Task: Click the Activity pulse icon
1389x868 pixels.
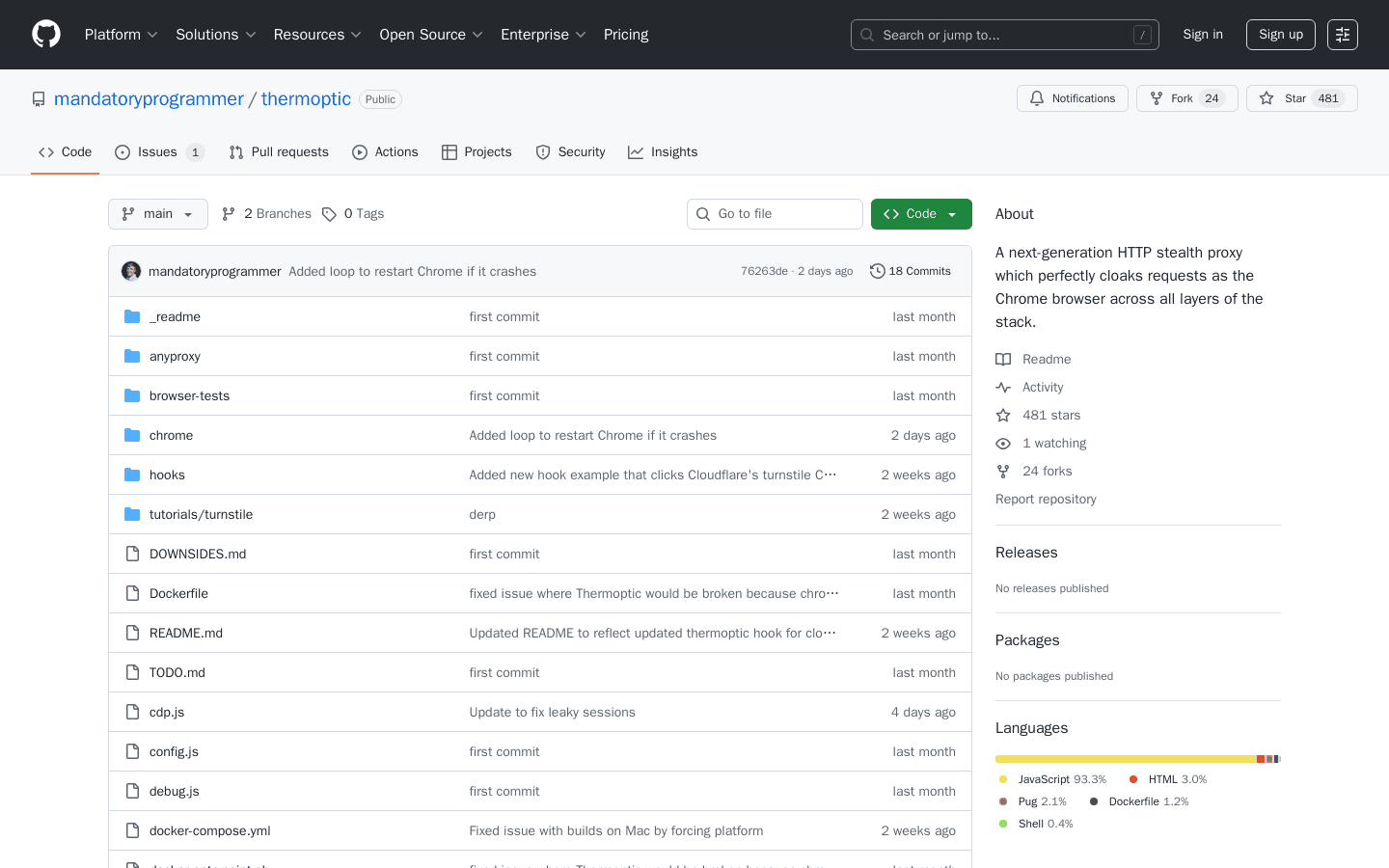Action: 1003,387
